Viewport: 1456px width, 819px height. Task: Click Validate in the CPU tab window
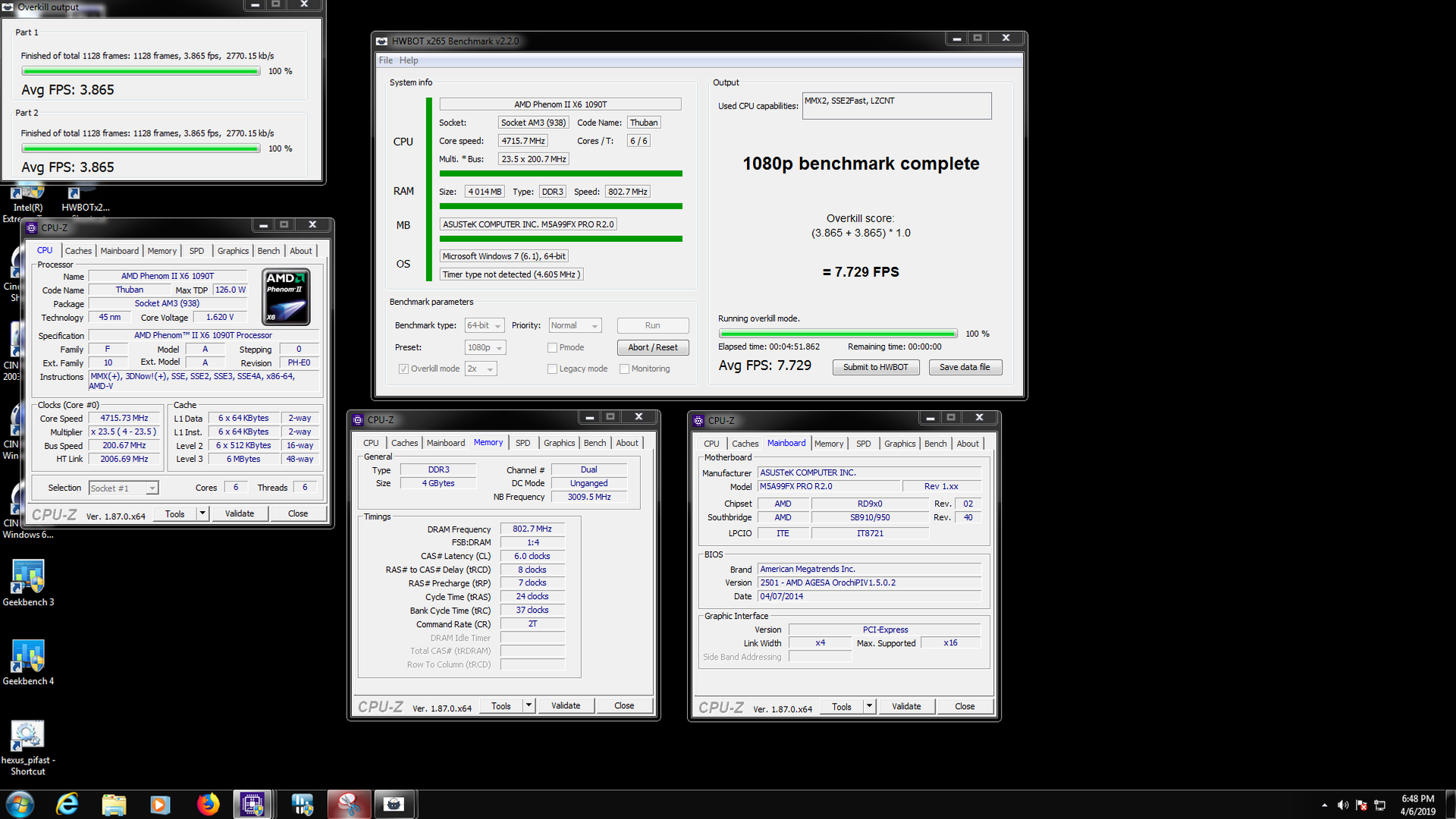240,513
